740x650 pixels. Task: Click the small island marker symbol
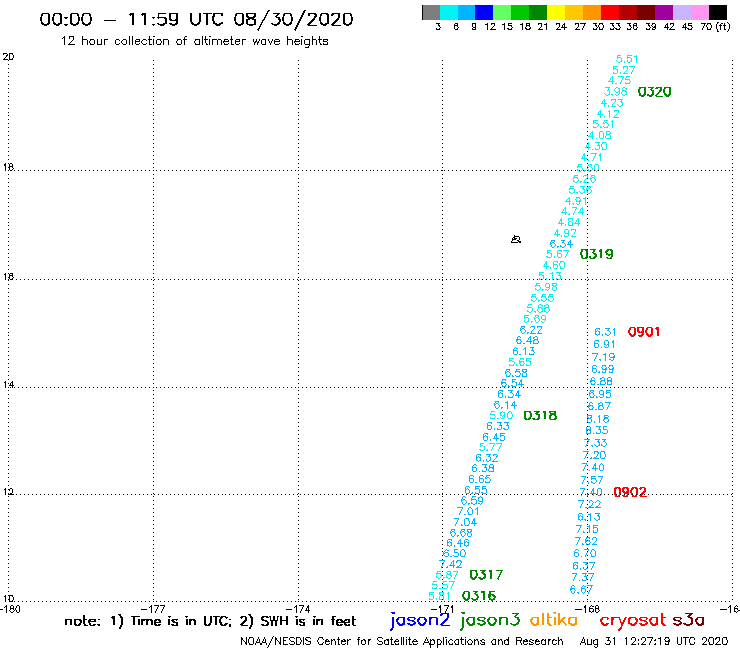coord(516,239)
